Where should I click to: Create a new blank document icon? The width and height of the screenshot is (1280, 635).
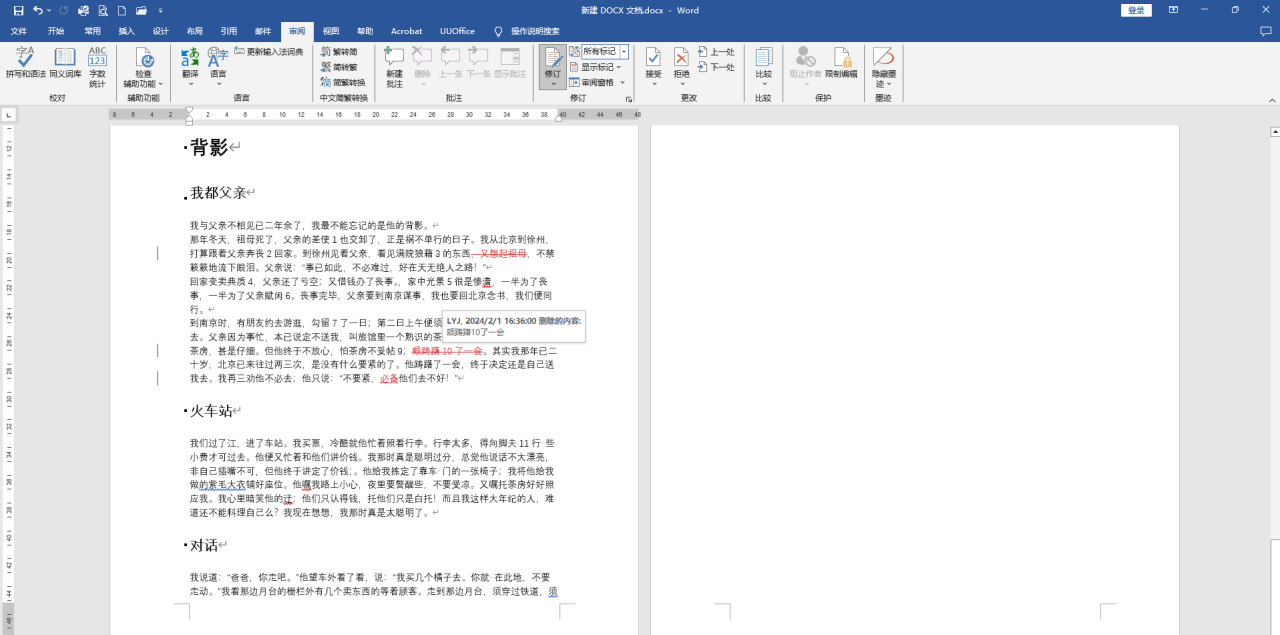point(122,10)
